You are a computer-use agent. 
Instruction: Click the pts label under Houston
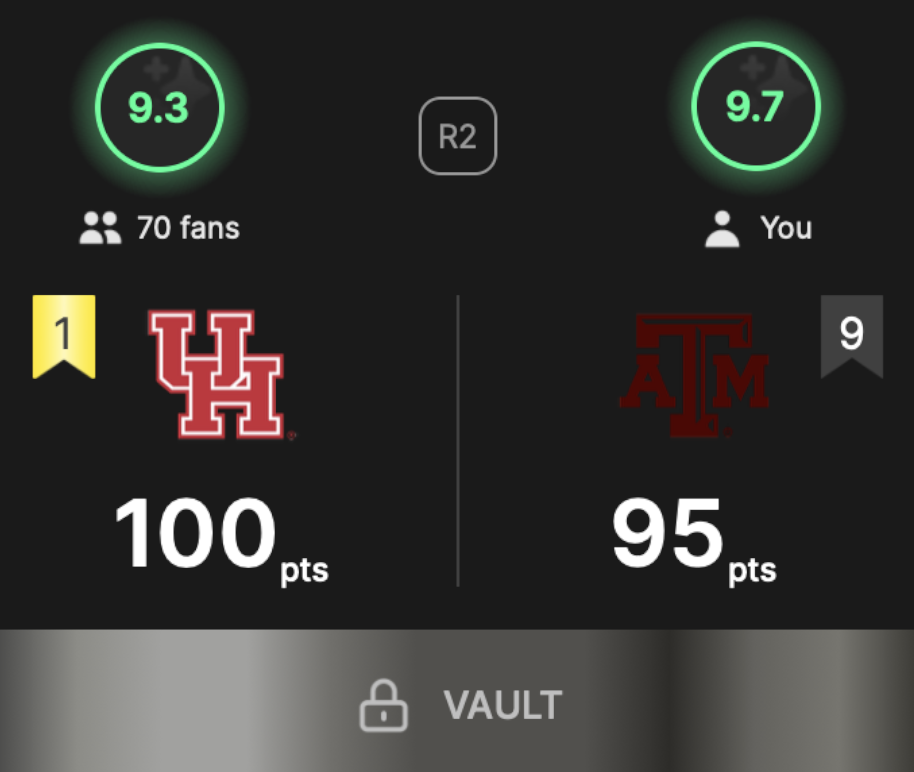click(x=304, y=570)
